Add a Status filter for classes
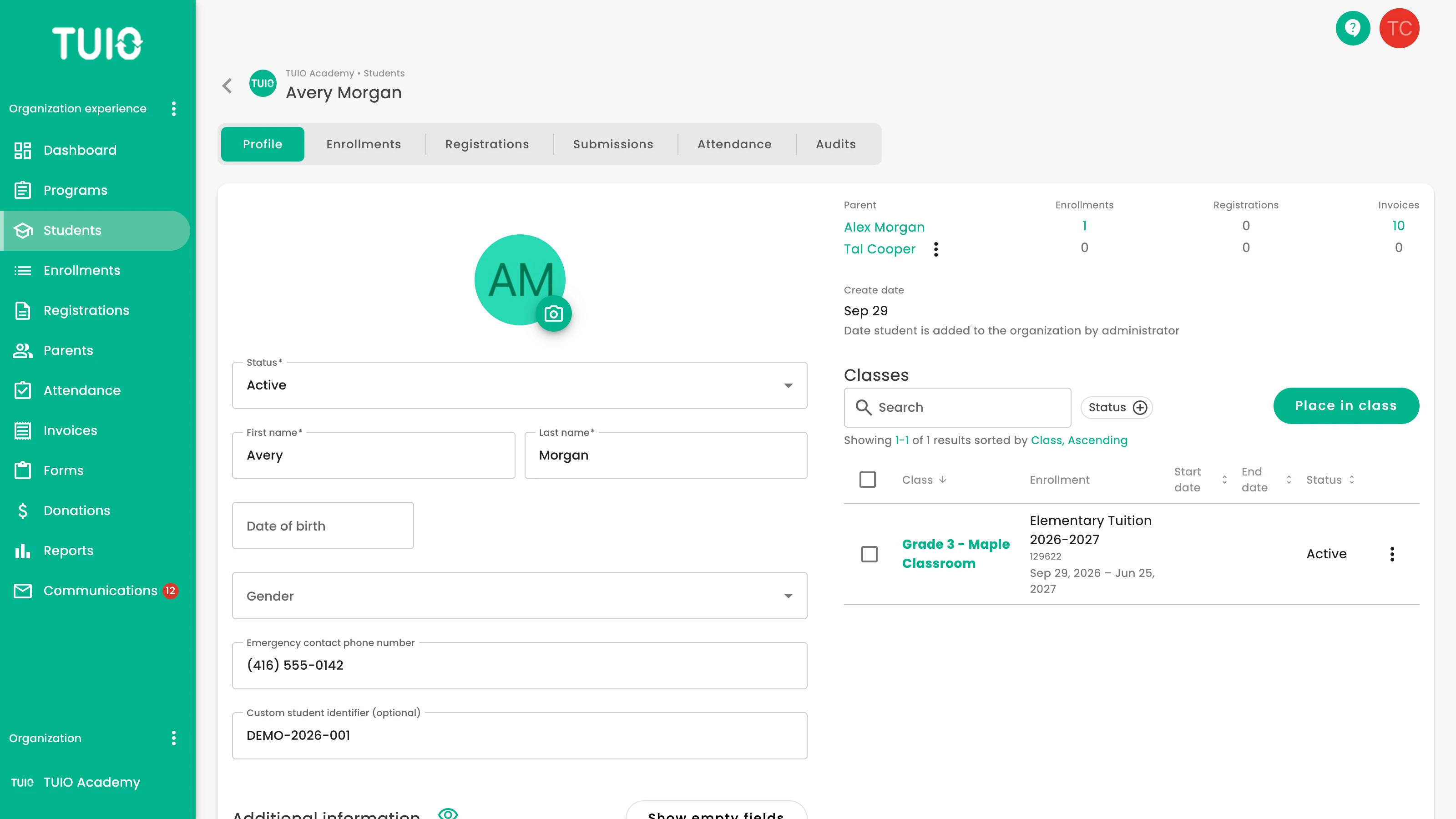 tap(1117, 408)
